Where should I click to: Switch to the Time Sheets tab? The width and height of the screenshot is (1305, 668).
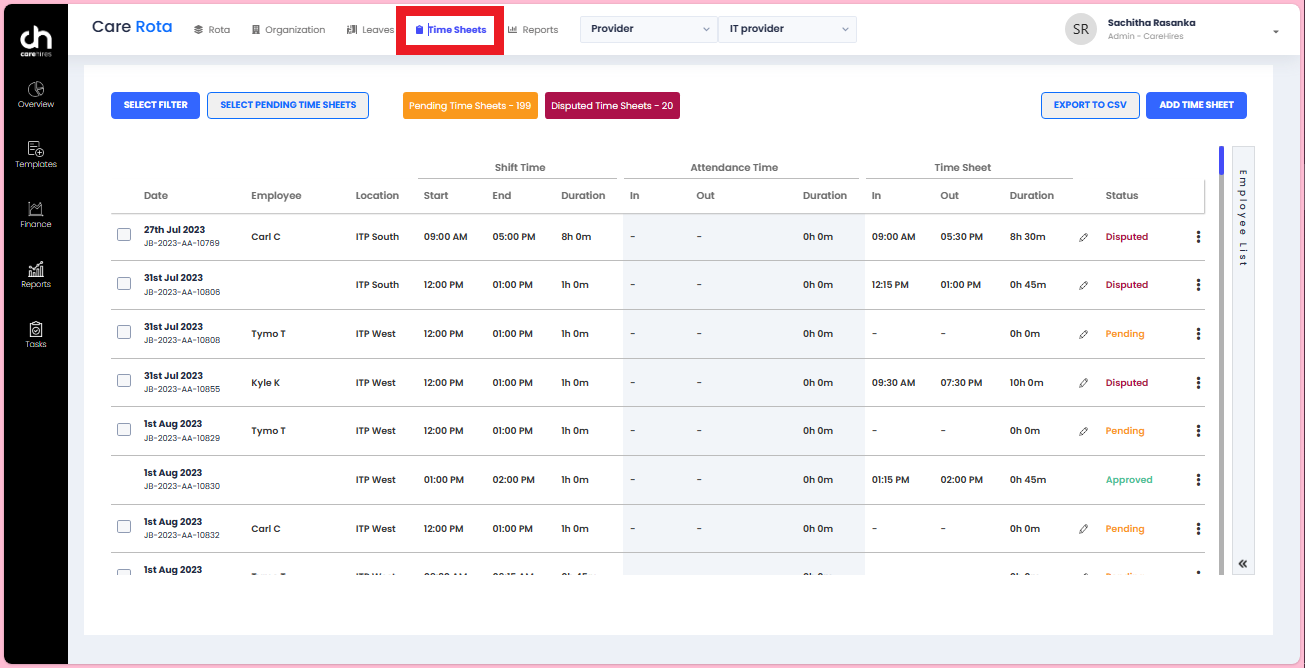click(450, 29)
